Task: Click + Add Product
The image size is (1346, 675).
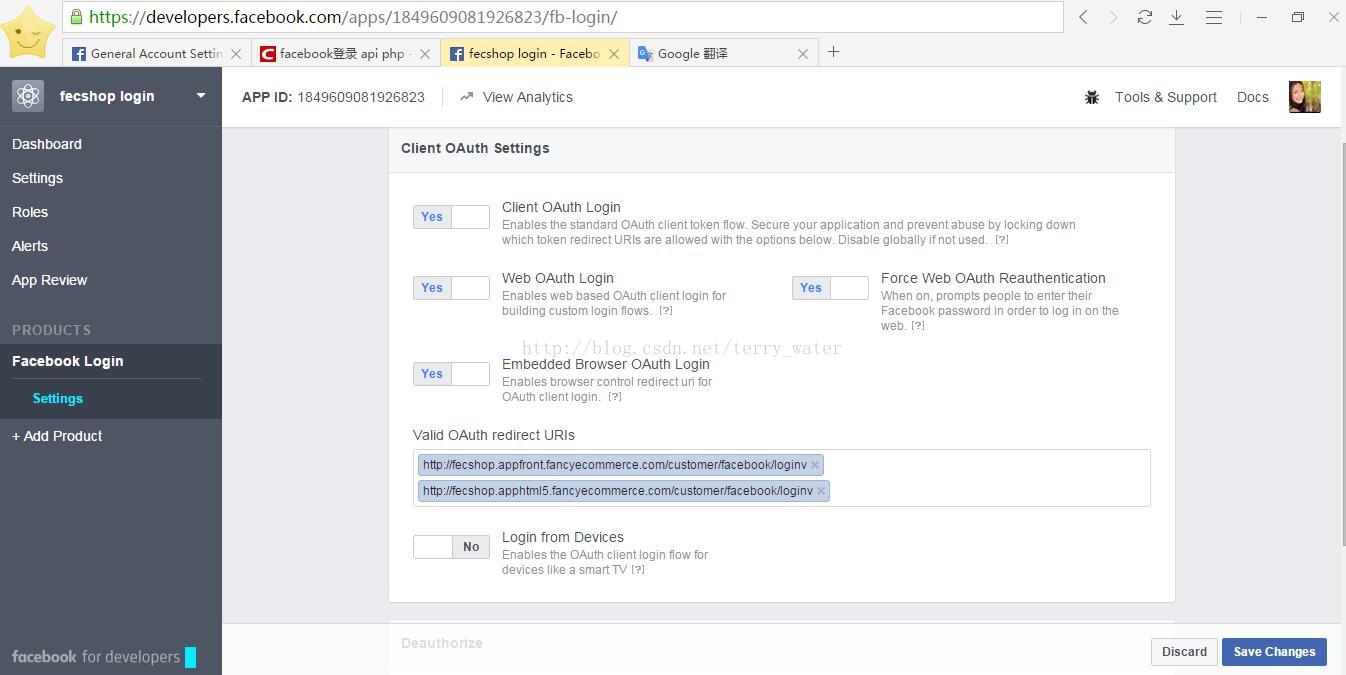Action: tap(57, 436)
